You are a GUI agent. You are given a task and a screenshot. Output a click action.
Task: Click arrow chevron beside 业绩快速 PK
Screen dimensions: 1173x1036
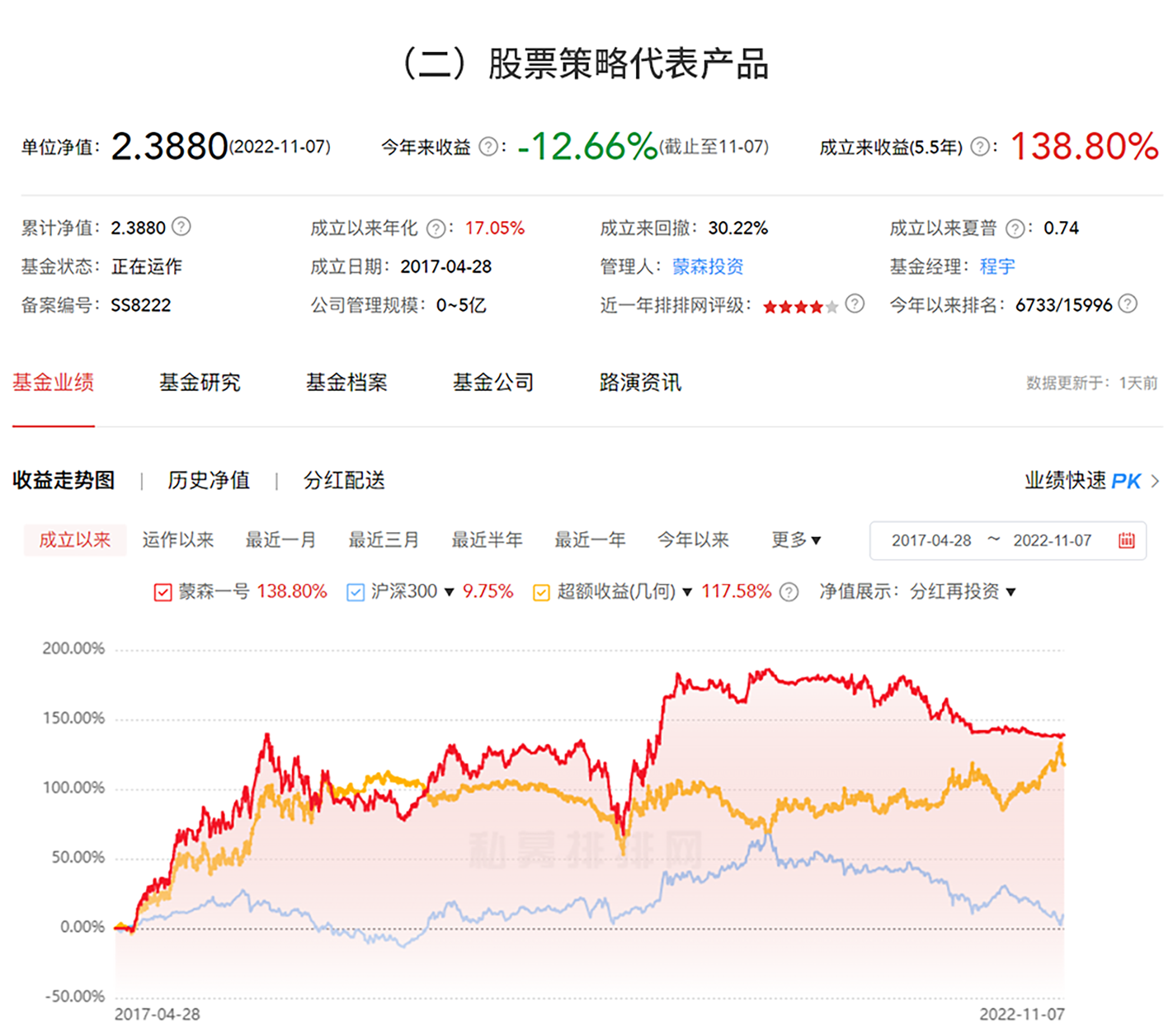click(x=1155, y=481)
